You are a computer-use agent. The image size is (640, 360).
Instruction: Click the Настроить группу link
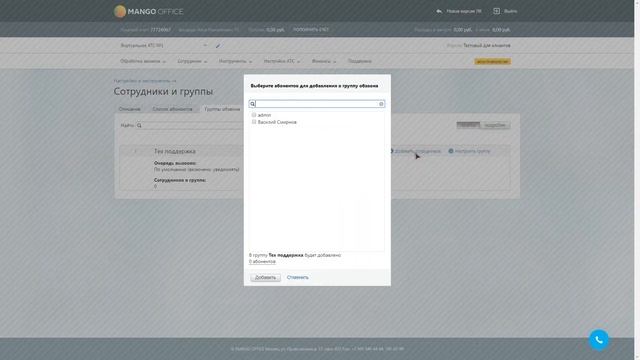pyautogui.click(x=473, y=151)
